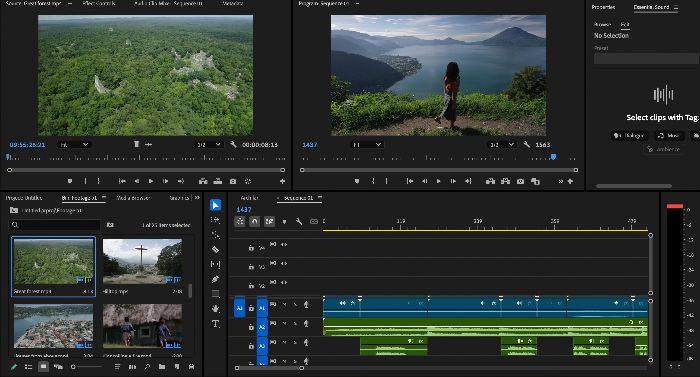Screen dimensions: 700x377
Task: Open Program Monitor zoom level dropdown
Action: click(367, 145)
